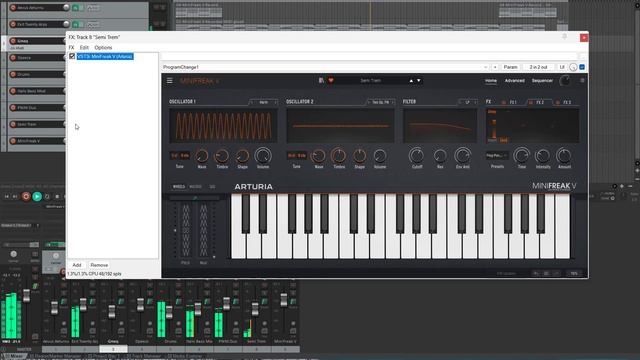Open the MiniFreak side panel settings icon
Image resolution: width=640 pixels, height=360 pixels.
582,80
